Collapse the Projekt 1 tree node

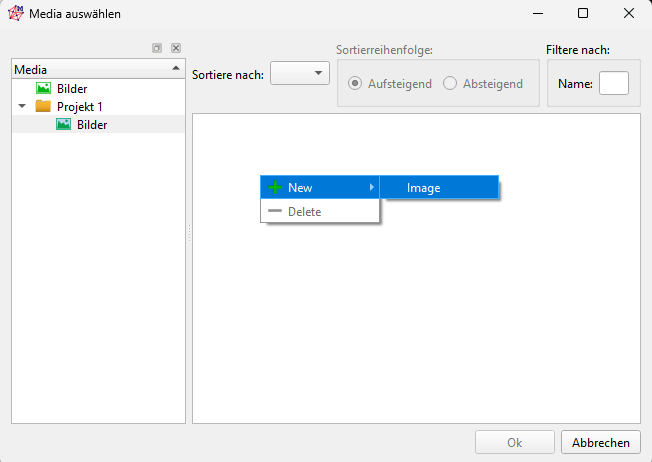click(x=22, y=107)
